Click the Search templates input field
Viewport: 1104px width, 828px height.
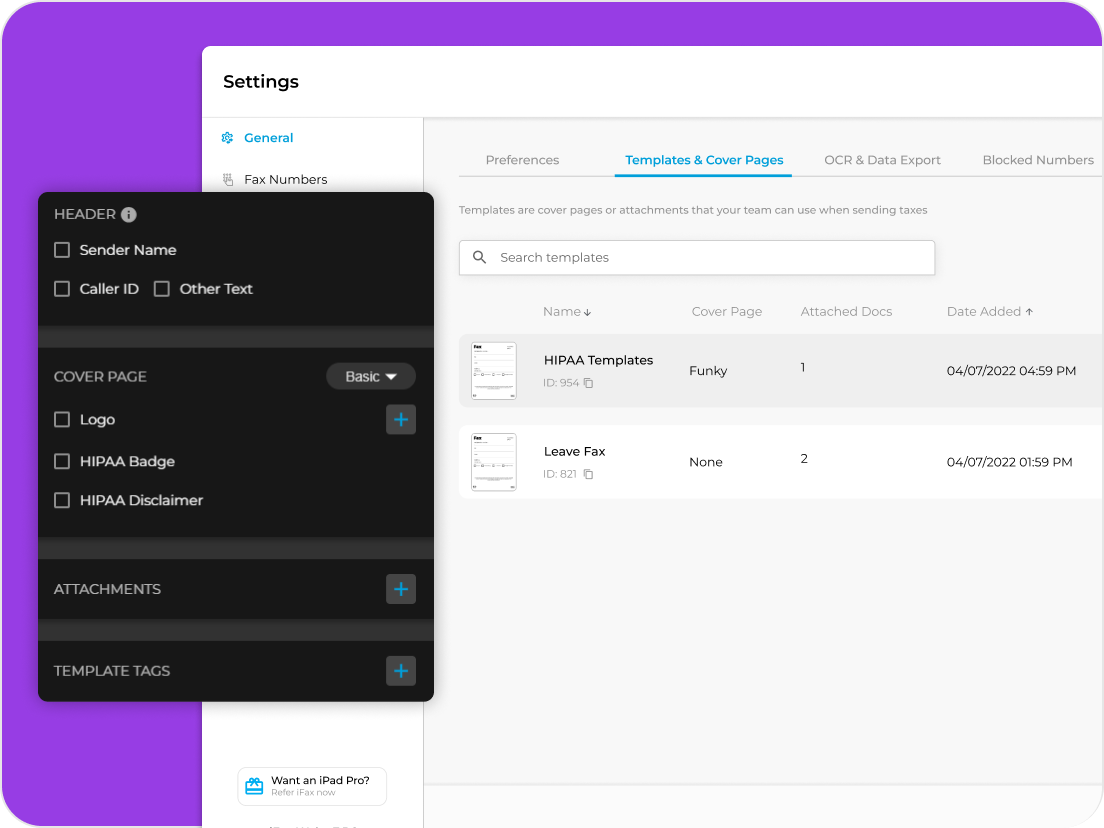(697, 258)
